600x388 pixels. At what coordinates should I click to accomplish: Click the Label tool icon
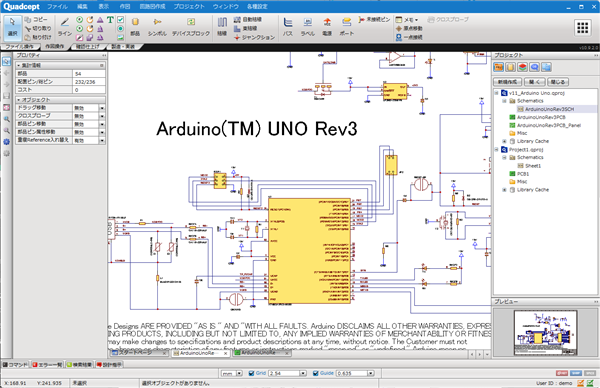click(307, 27)
